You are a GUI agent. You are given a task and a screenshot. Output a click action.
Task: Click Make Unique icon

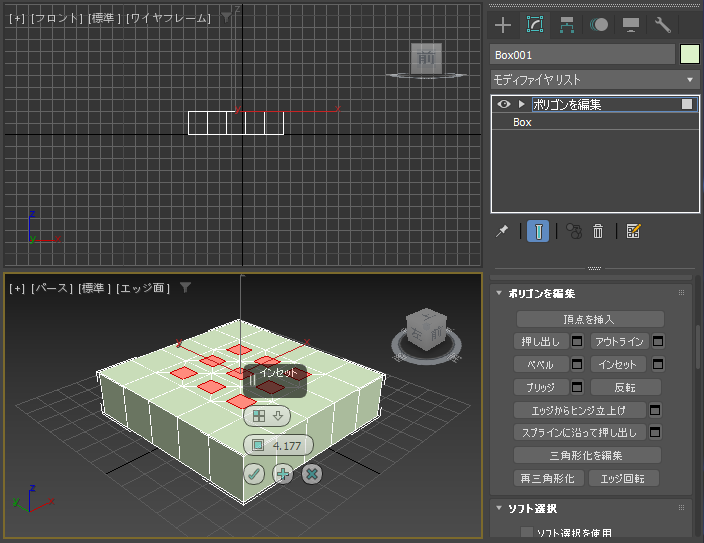574,231
